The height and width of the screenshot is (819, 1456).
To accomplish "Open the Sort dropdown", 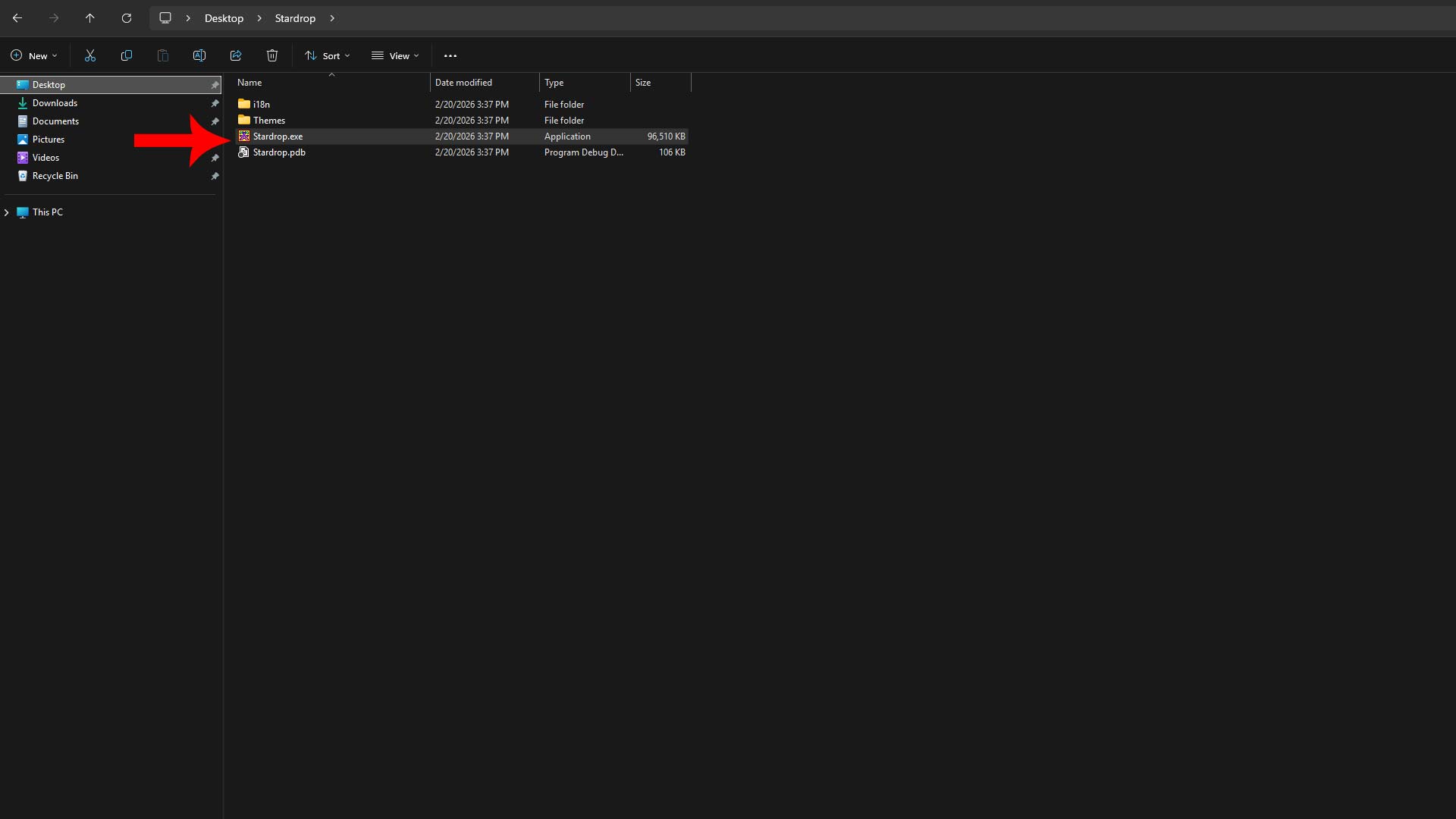I will coord(328,55).
